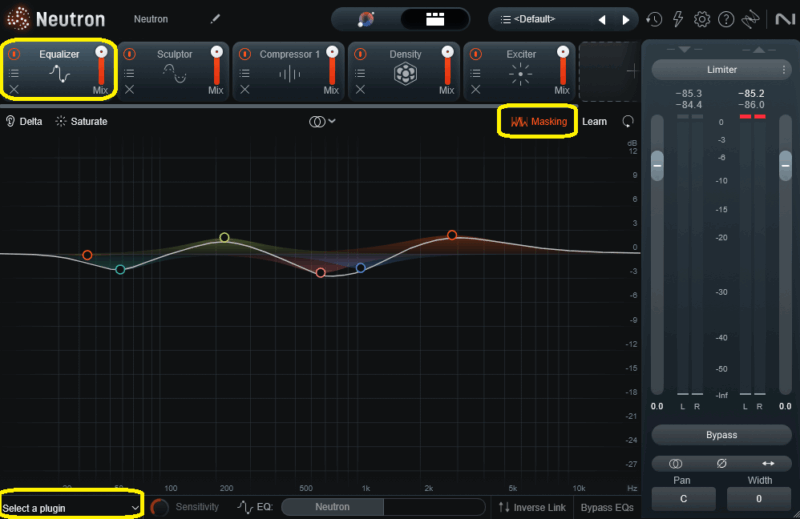Select the yellow-green EQ node
Screen dimensions: 800x519
point(224,237)
